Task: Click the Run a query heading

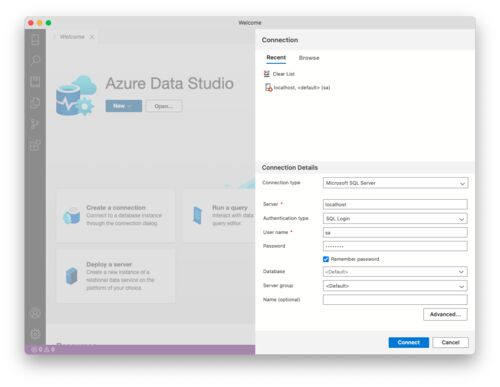Action: (x=230, y=207)
